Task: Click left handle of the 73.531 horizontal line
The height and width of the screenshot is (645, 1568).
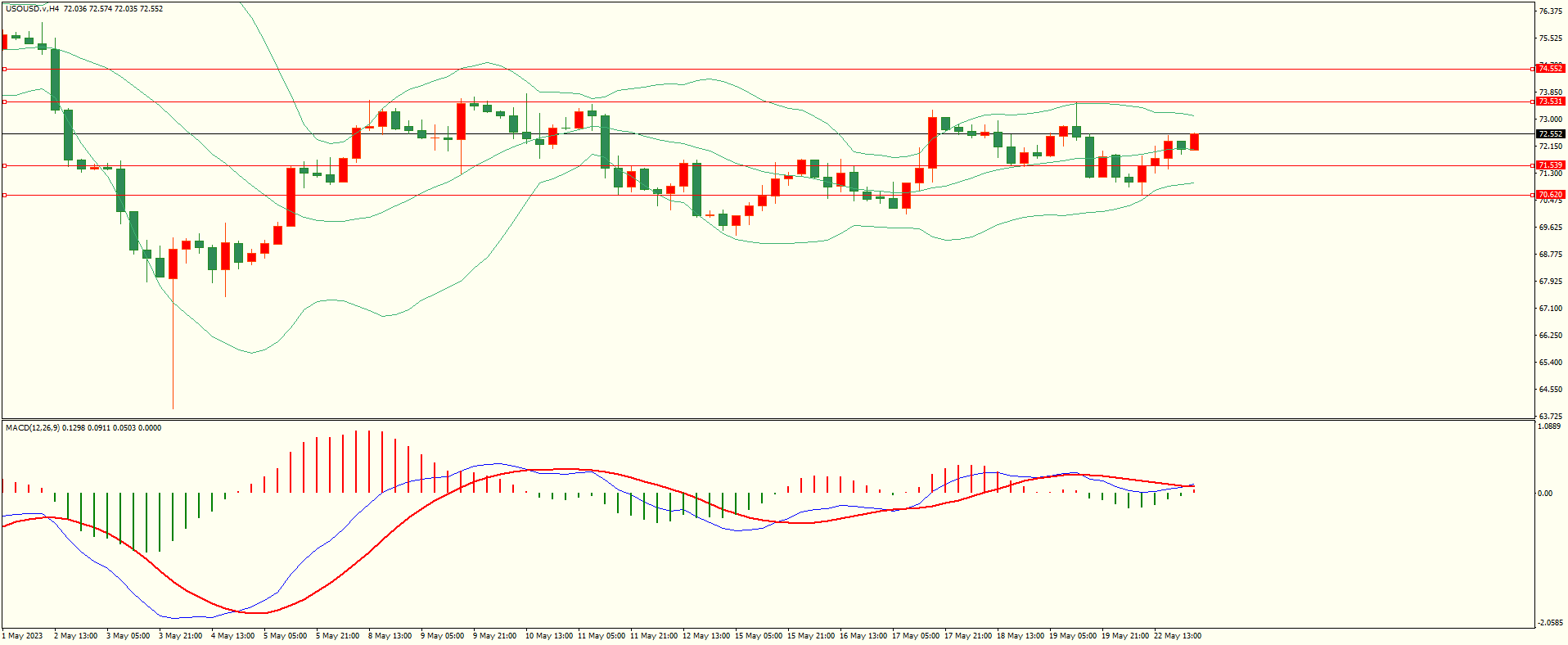Action: click(4, 102)
